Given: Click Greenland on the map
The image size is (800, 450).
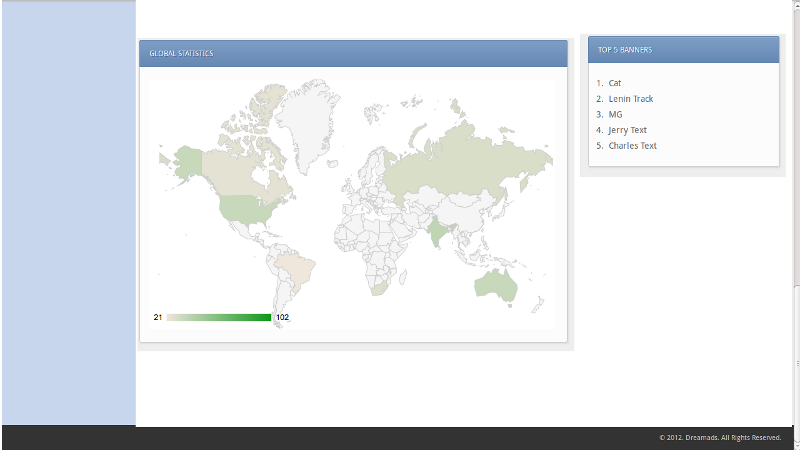Looking at the screenshot, I should 309,125.
